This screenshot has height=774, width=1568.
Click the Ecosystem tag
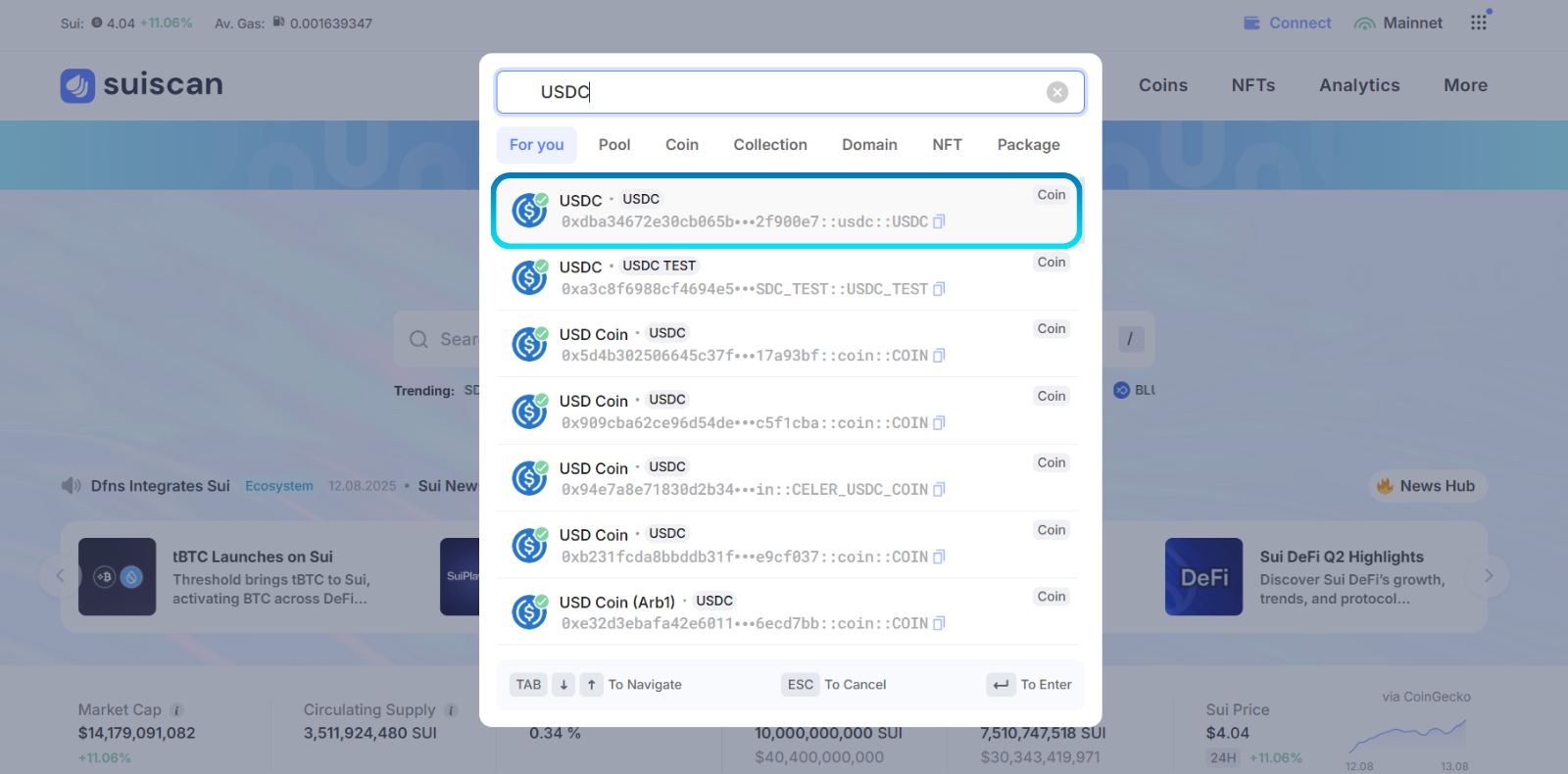point(279,486)
